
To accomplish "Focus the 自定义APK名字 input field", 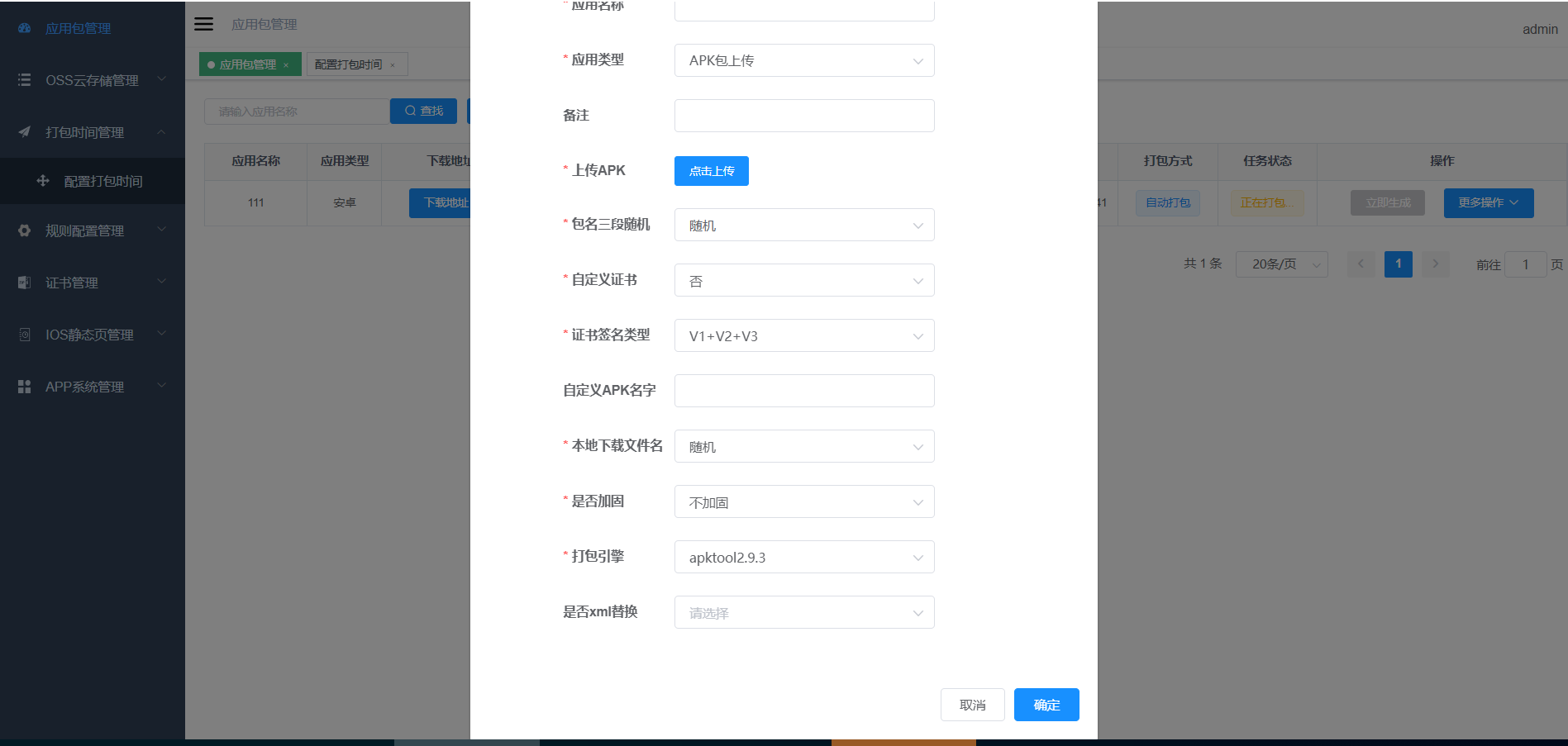I will coord(803,391).
